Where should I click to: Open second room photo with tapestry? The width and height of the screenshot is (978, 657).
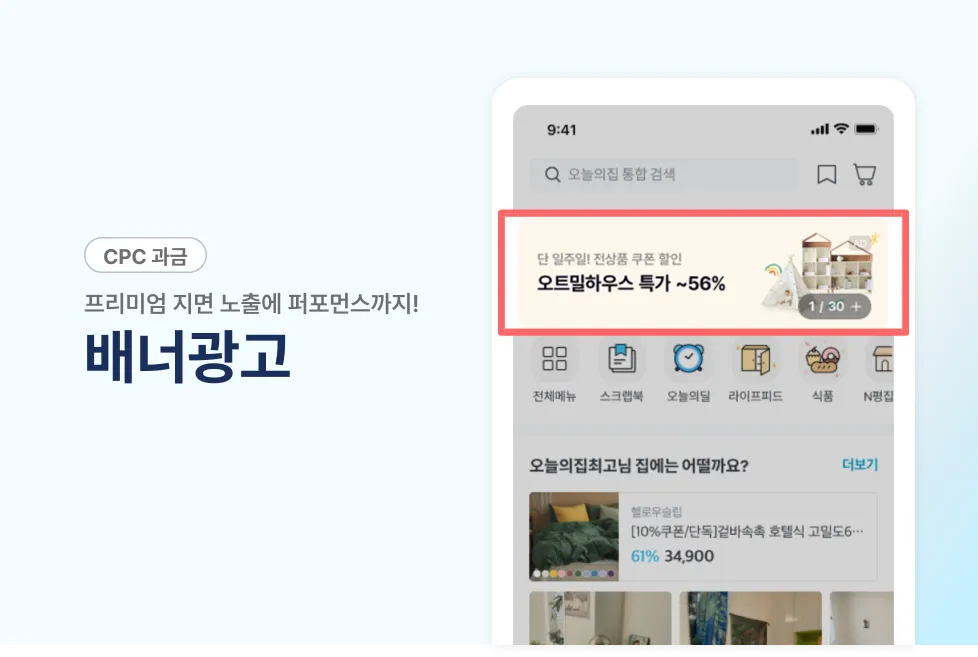pos(750,618)
